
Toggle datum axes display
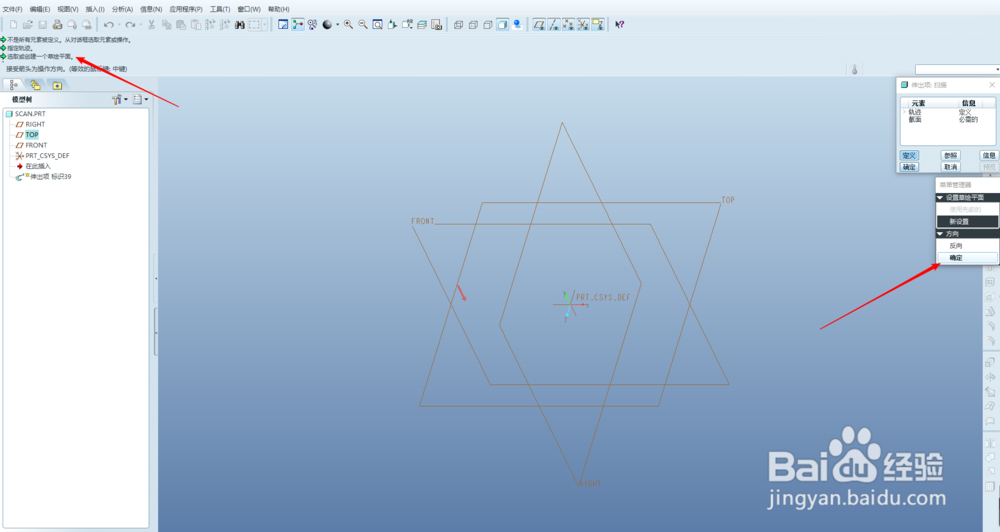pos(554,24)
